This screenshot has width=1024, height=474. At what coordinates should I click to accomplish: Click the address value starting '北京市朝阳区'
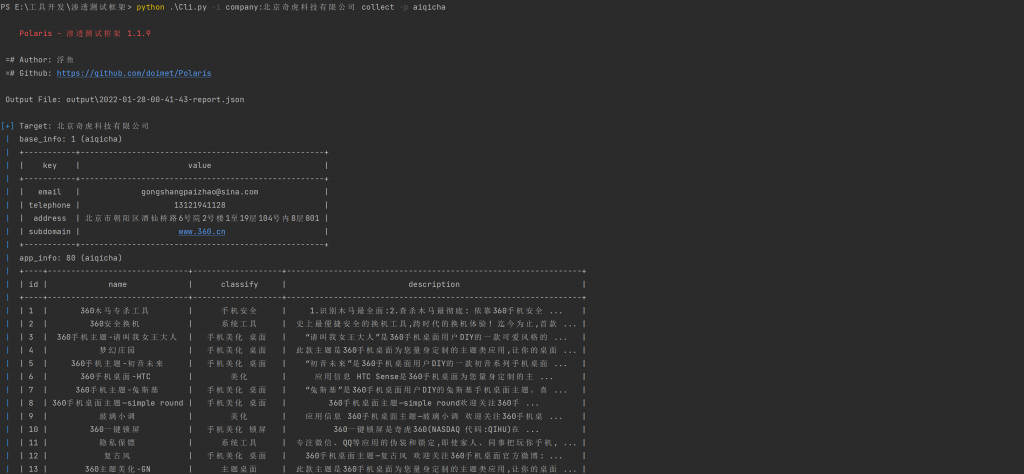(x=202, y=218)
